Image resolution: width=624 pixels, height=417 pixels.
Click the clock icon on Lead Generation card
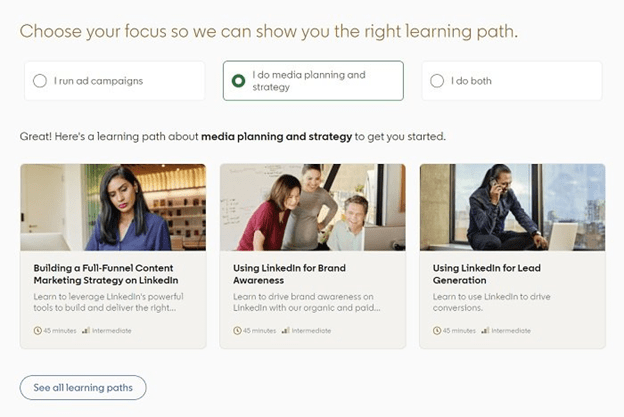436,330
